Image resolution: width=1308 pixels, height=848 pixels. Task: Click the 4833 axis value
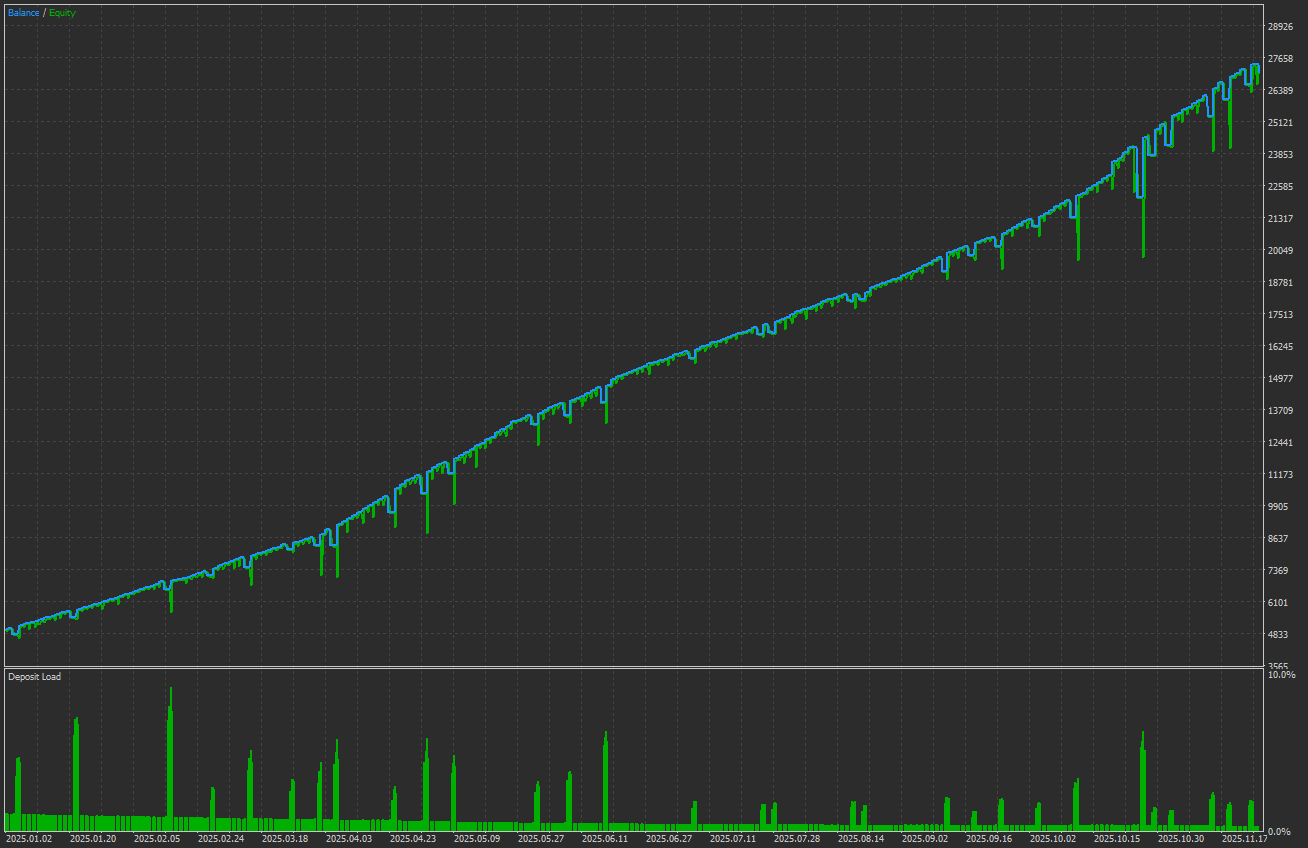coord(1278,635)
